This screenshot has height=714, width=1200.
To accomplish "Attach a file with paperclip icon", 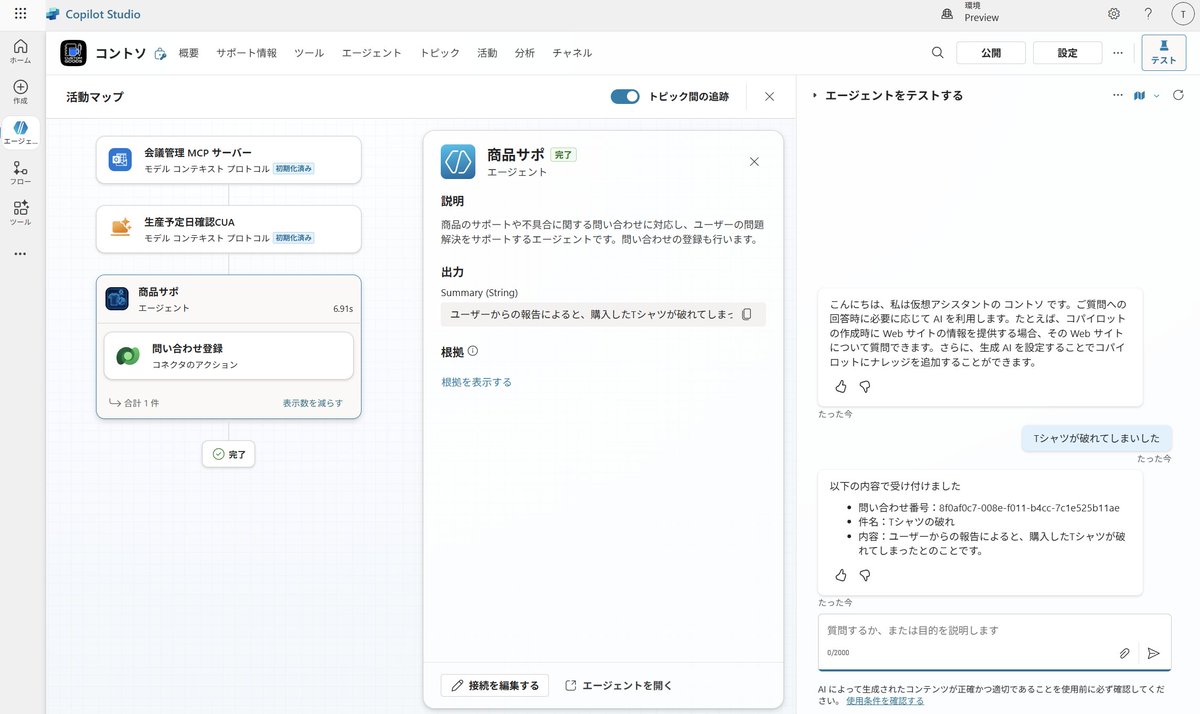I will click(1124, 653).
